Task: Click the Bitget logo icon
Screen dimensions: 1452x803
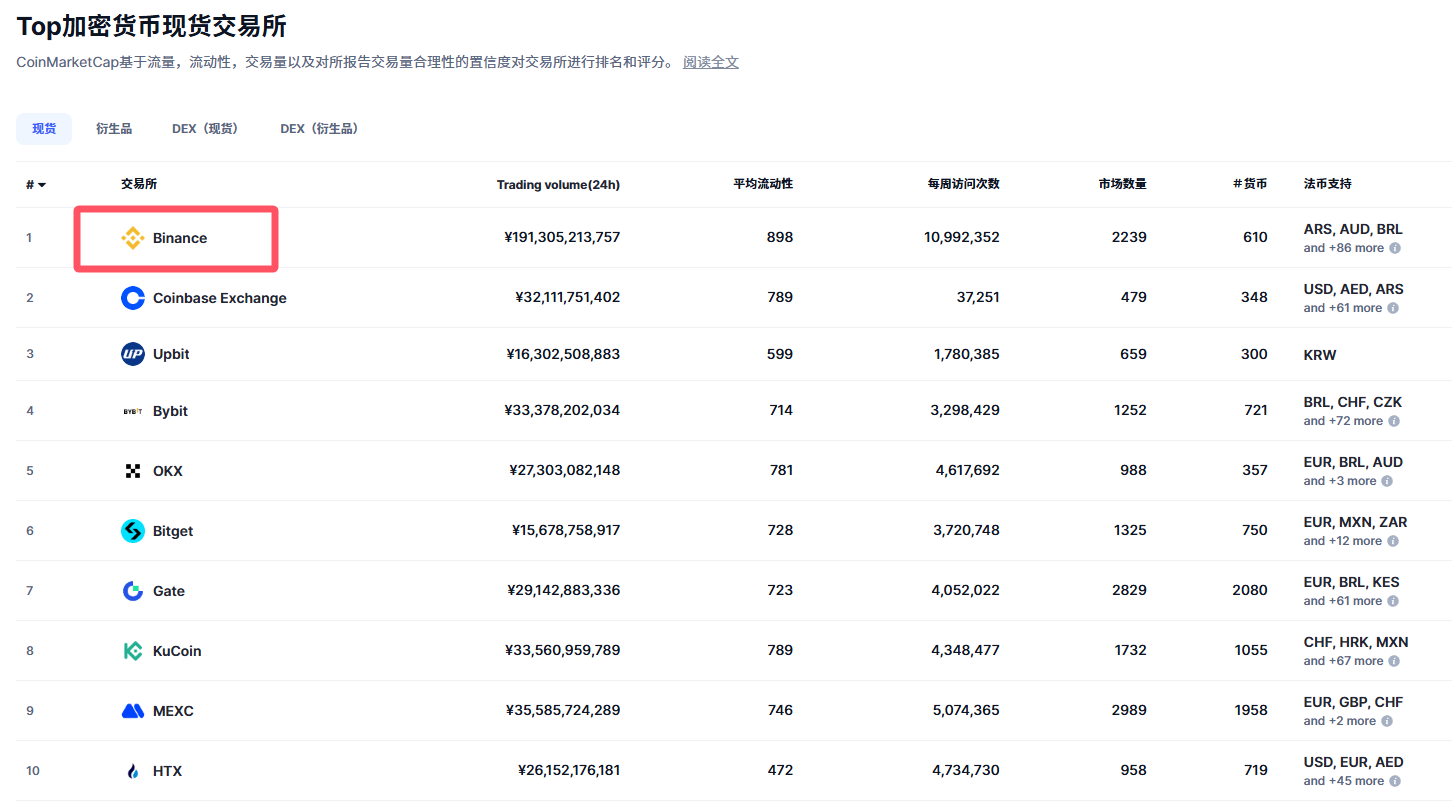Action: [132, 530]
